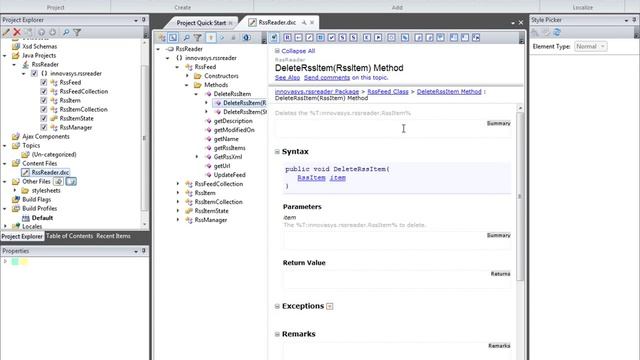Toggle the innovasys.rssreader checkbox in Project Explorer
Image resolution: width=640 pixels, height=360 pixels.
click(34, 73)
